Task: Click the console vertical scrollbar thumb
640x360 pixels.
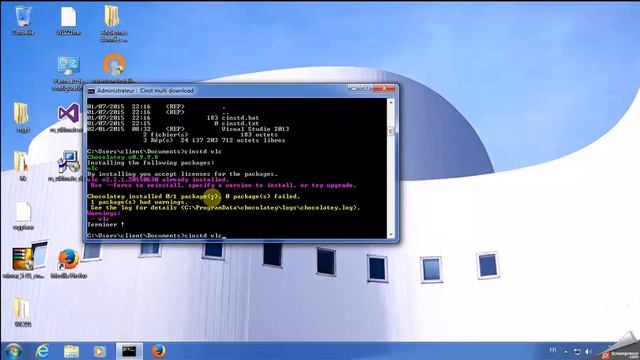Action: pyautogui.click(x=391, y=131)
